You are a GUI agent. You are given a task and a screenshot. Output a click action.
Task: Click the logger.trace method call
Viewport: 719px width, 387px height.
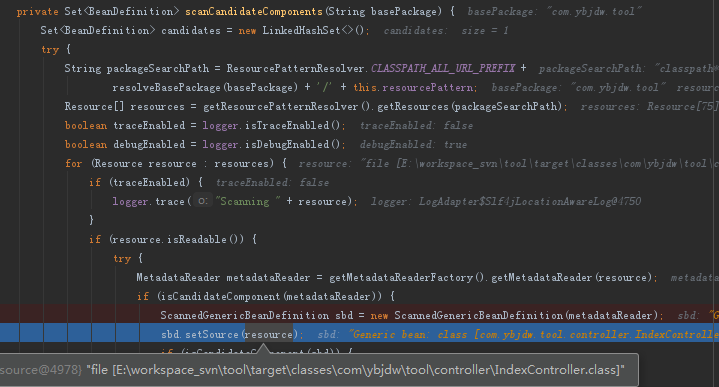(148, 202)
